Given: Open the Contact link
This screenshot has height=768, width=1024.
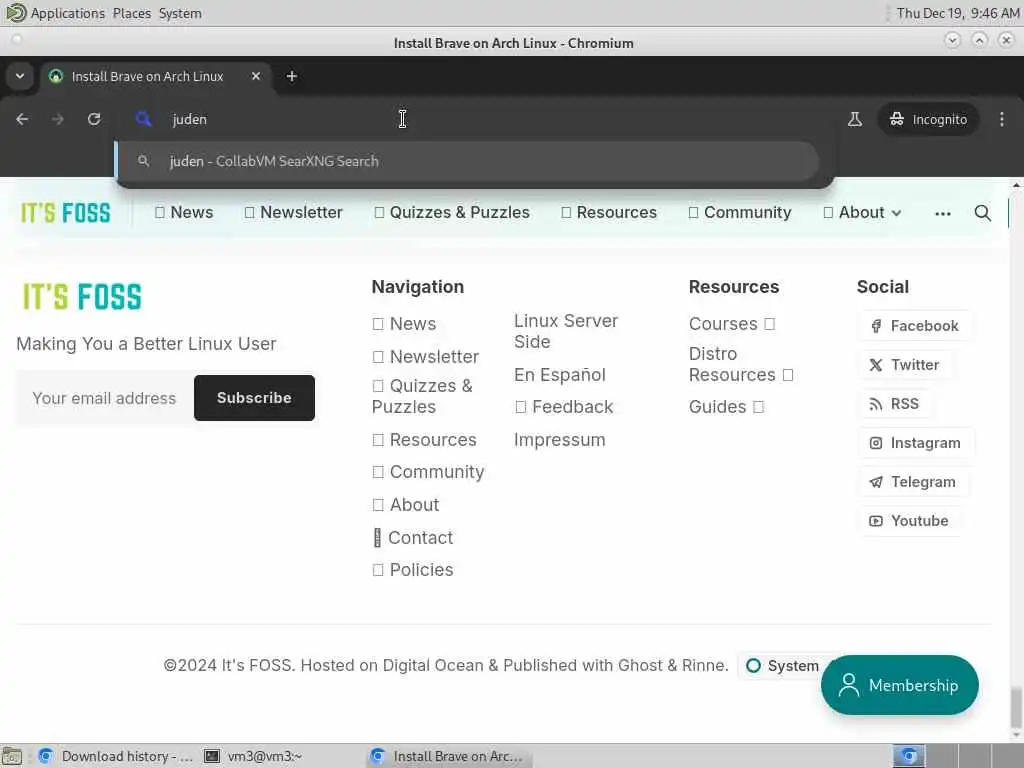Looking at the screenshot, I should click(413, 537).
